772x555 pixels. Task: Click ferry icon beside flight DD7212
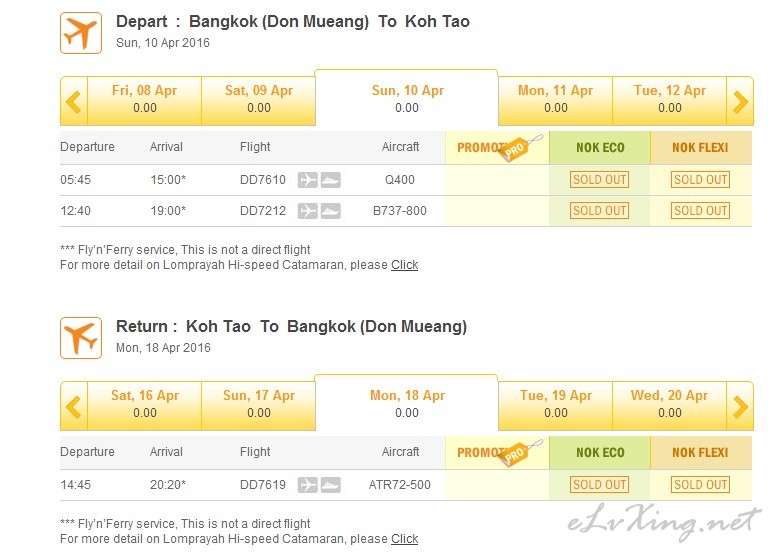330,211
